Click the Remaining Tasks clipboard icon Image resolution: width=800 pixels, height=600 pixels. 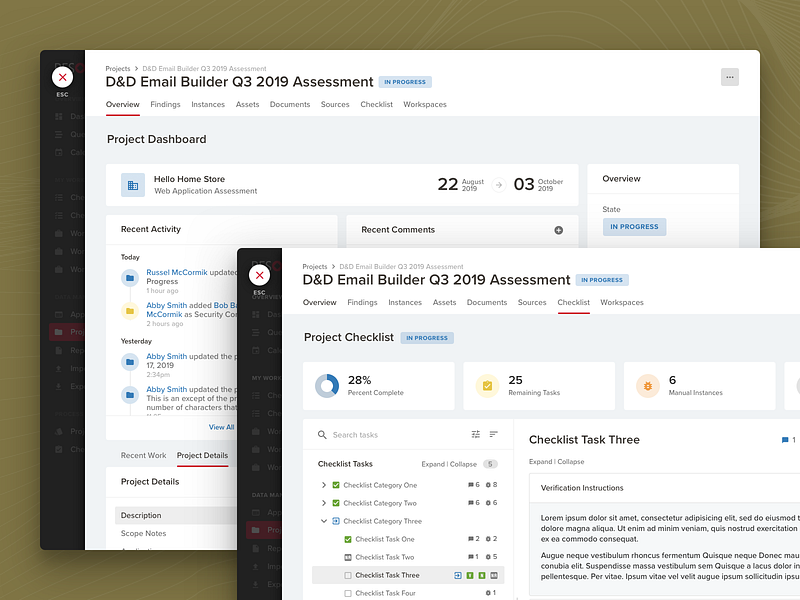point(487,386)
